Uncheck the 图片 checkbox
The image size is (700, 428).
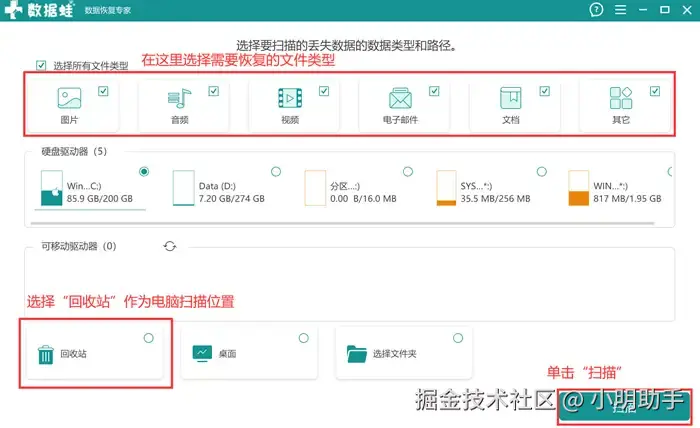[x=103, y=91]
